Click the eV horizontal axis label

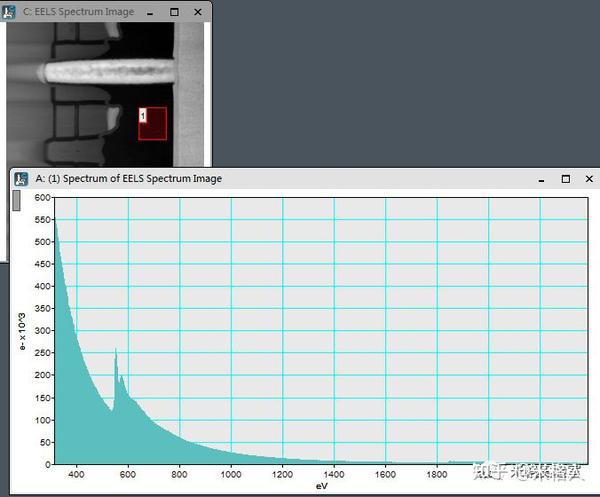[x=322, y=486]
